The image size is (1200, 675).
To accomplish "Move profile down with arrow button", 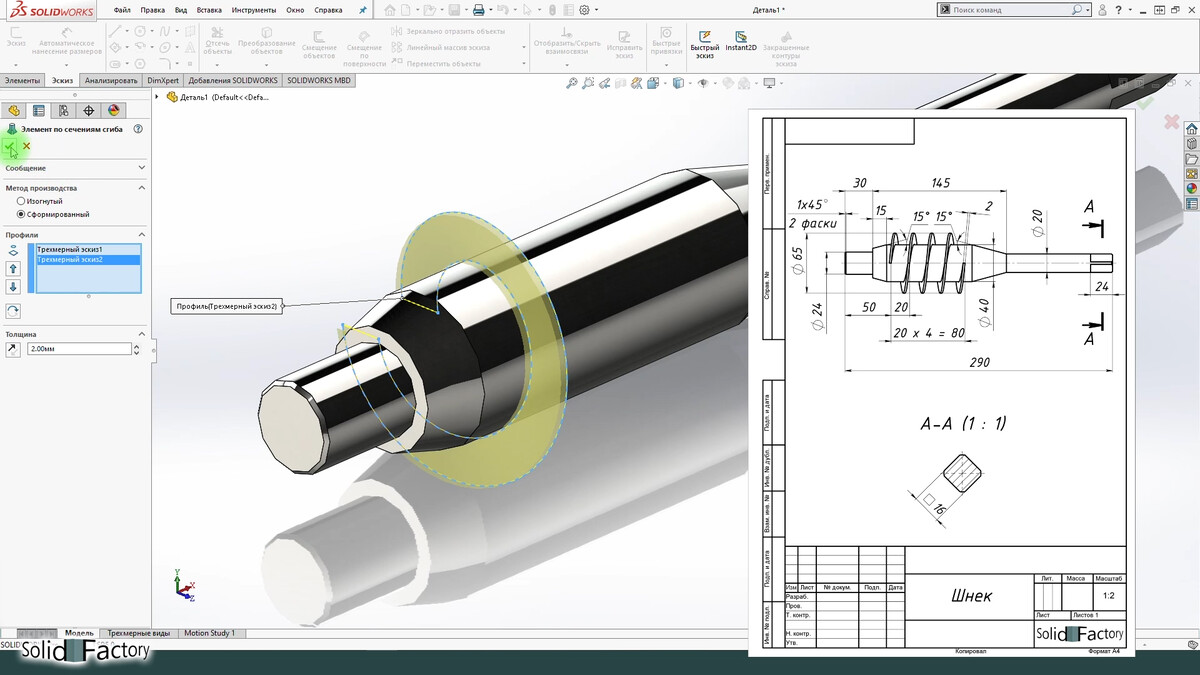I will [13, 287].
